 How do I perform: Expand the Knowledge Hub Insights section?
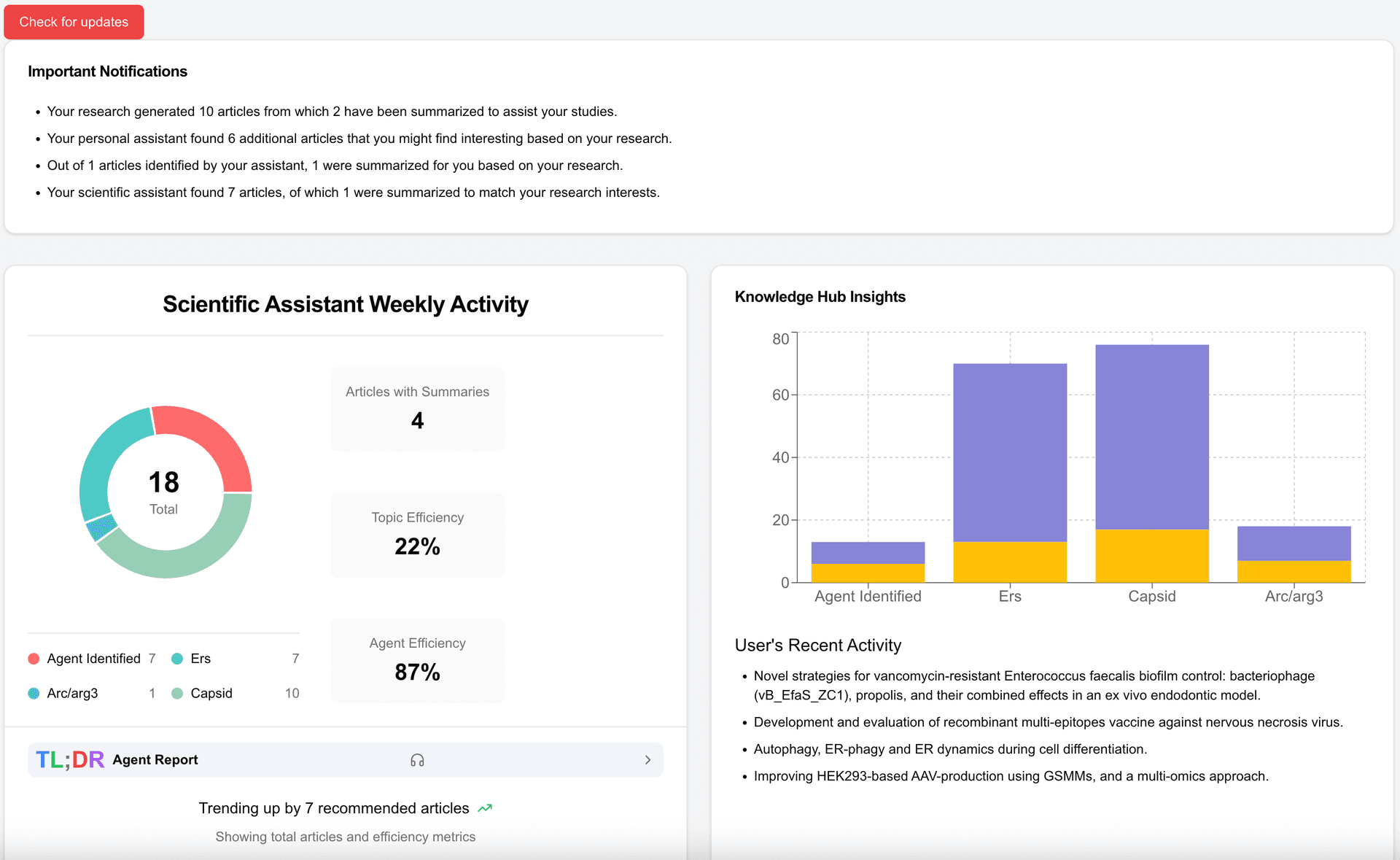[820, 296]
